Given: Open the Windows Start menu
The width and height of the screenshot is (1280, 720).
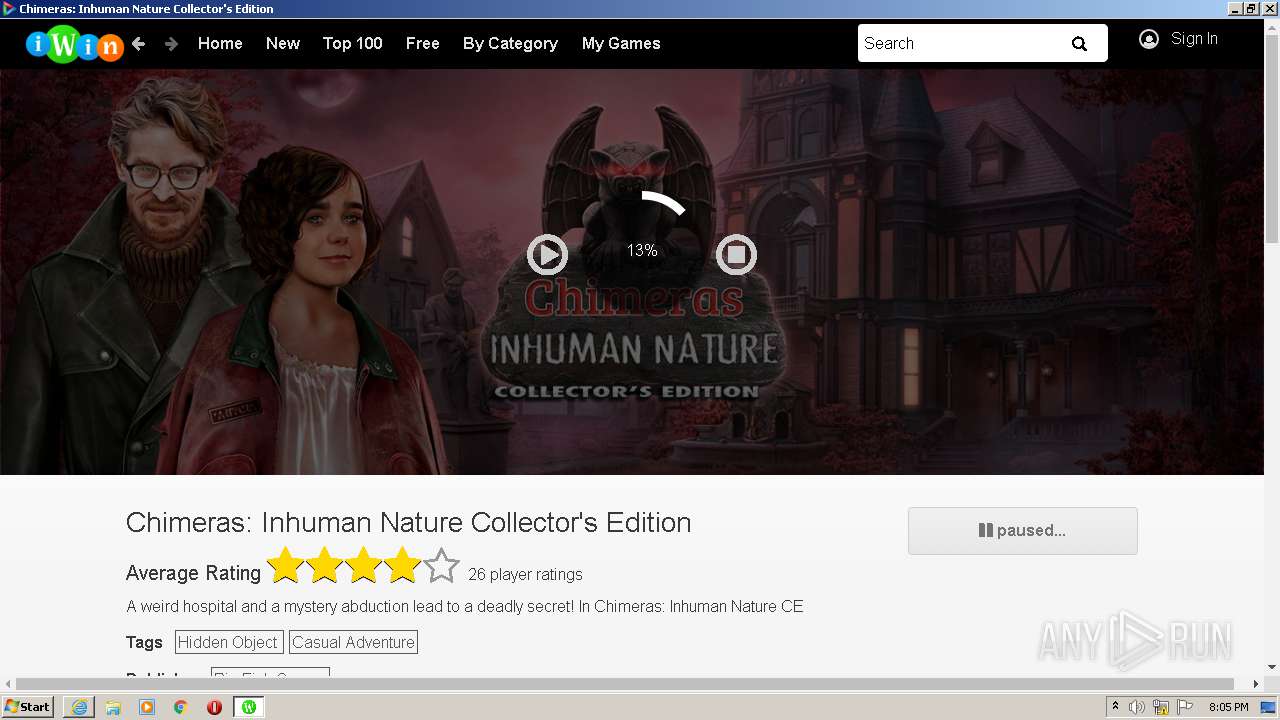Looking at the screenshot, I should (27, 707).
